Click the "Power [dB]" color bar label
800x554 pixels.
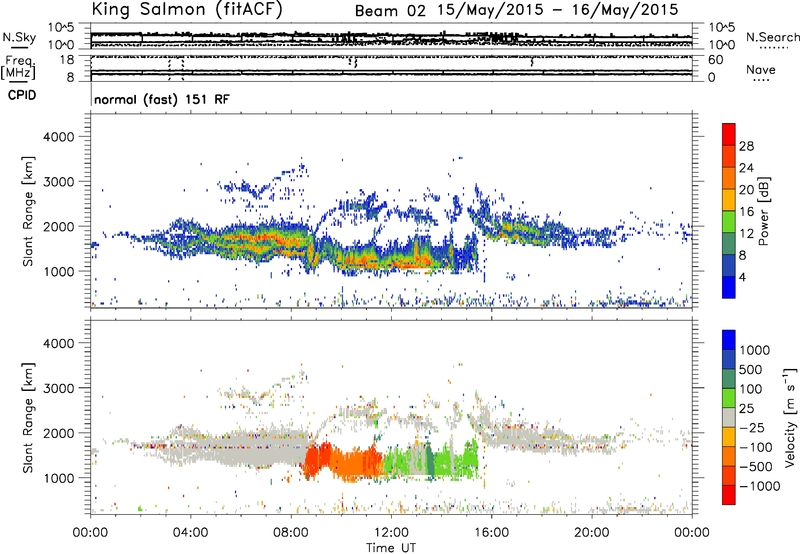pos(763,211)
